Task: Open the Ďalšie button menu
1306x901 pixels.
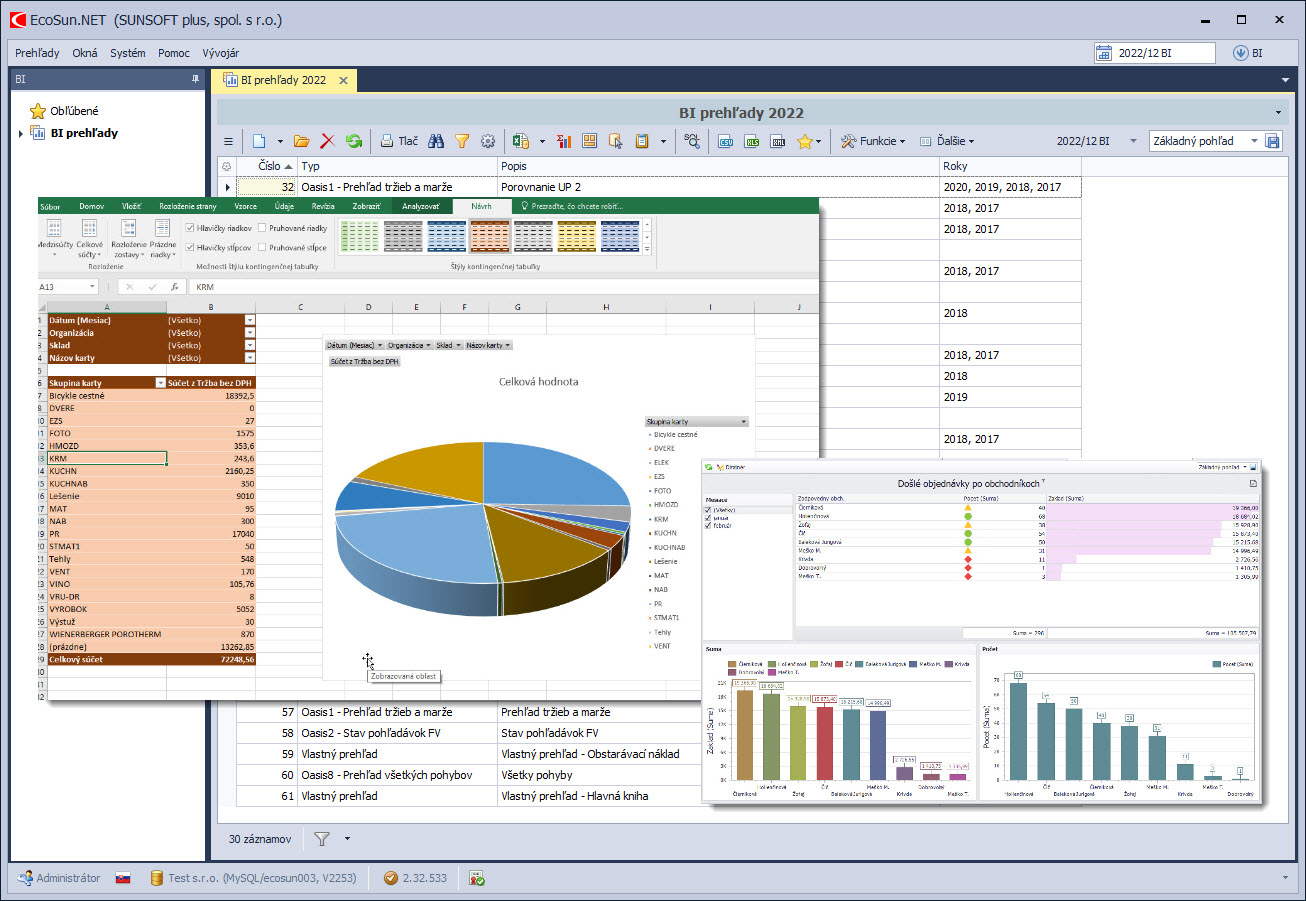Action: [947, 142]
